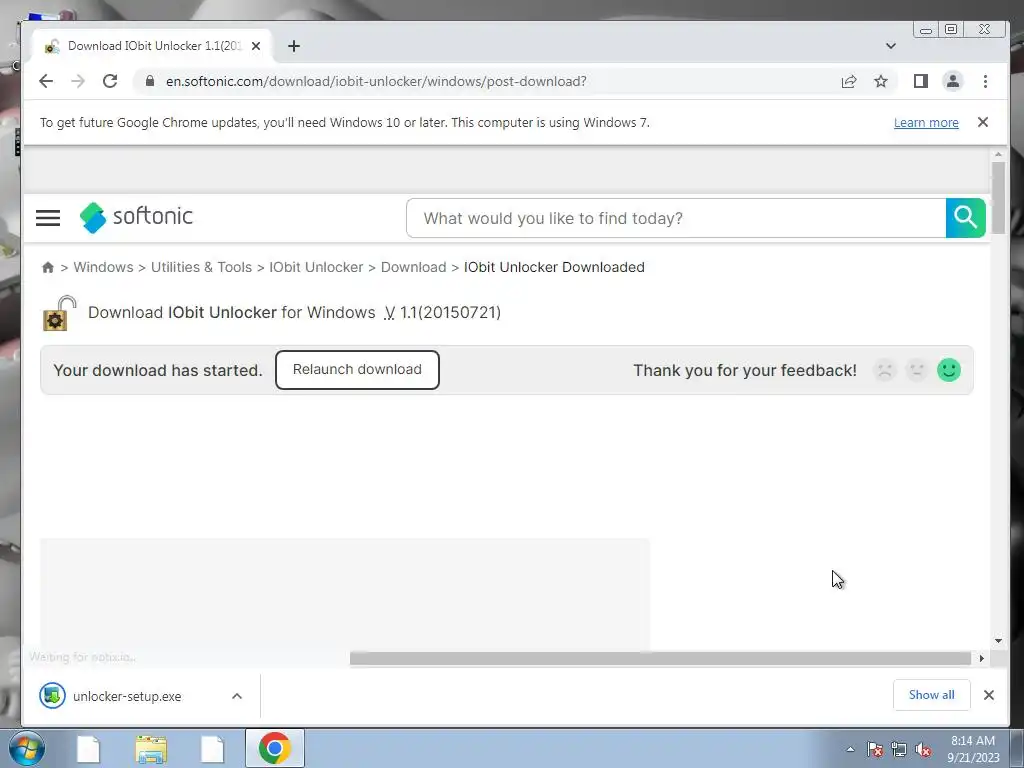This screenshot has height=768, width=1024.
Task: Select the green happy face feedback icon
Action: pos(949,370)
